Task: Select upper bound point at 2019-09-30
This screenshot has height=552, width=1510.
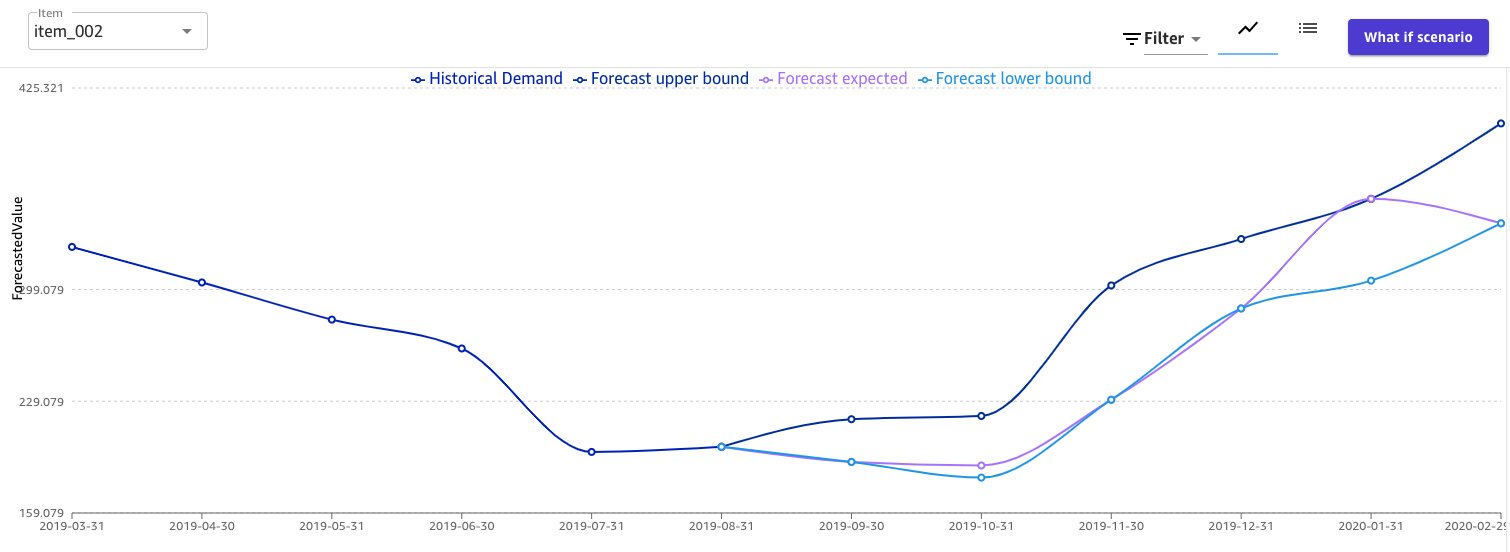Action: pyautogui.click(x=851, y=419)
